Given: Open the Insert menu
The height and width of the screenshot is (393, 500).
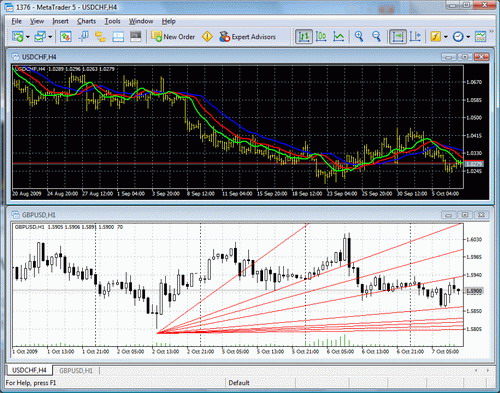Looking at the screenshot, I should pyautogui.click(x=60, y=21).
